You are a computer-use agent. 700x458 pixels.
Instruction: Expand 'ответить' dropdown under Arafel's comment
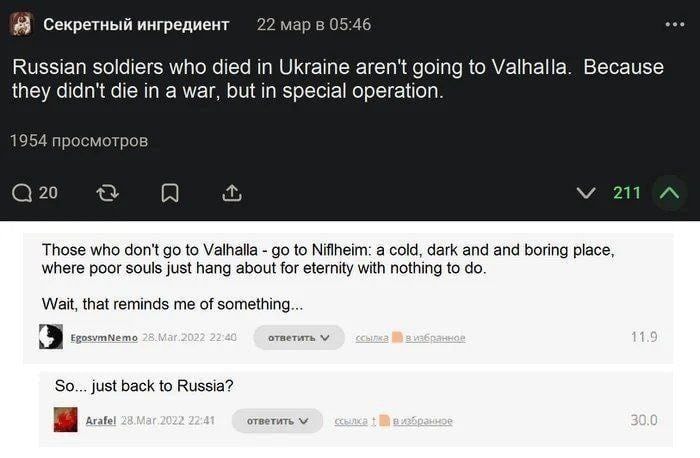click(277, 421)
